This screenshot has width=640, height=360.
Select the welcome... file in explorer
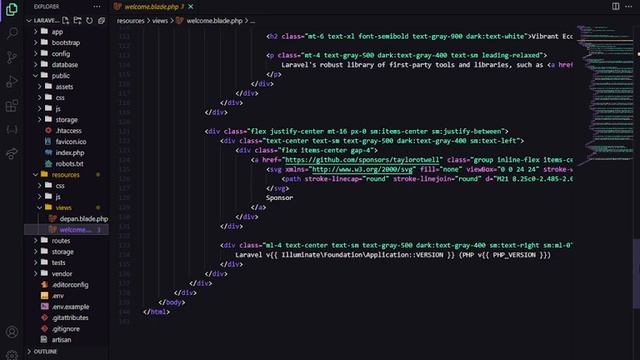pyautogui.click(x=67, y=230)
